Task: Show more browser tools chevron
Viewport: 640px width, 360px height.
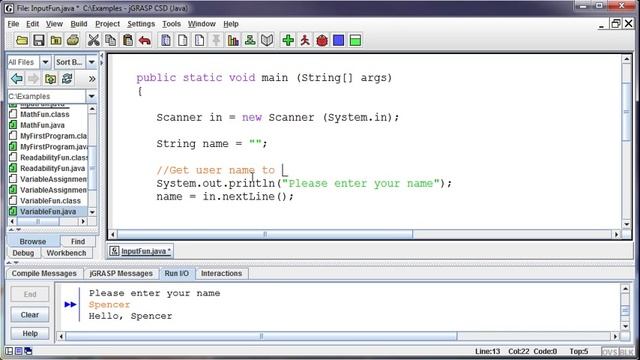Action: pyautogui.click(x=92, y=79)
